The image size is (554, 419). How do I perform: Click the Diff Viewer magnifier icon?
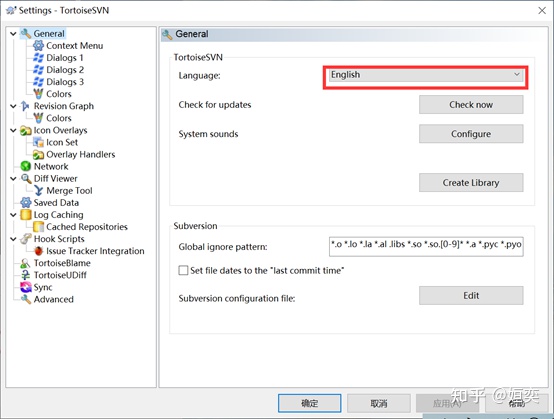pos(25,178)
